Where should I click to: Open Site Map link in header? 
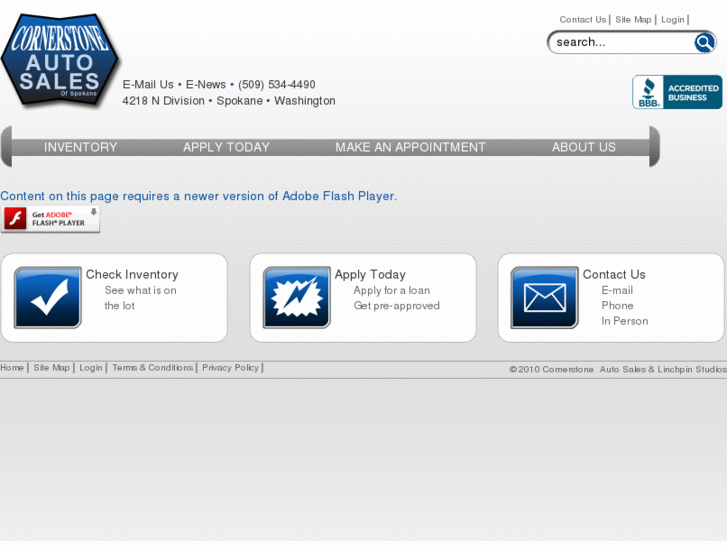coord(633,19)
